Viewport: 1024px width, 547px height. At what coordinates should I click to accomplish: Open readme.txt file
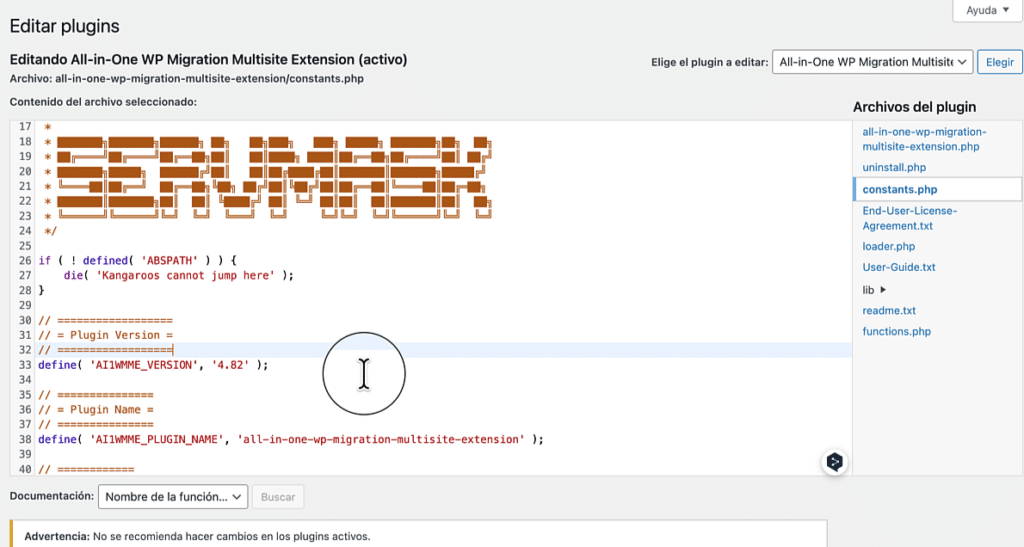[x=889, y=311]
